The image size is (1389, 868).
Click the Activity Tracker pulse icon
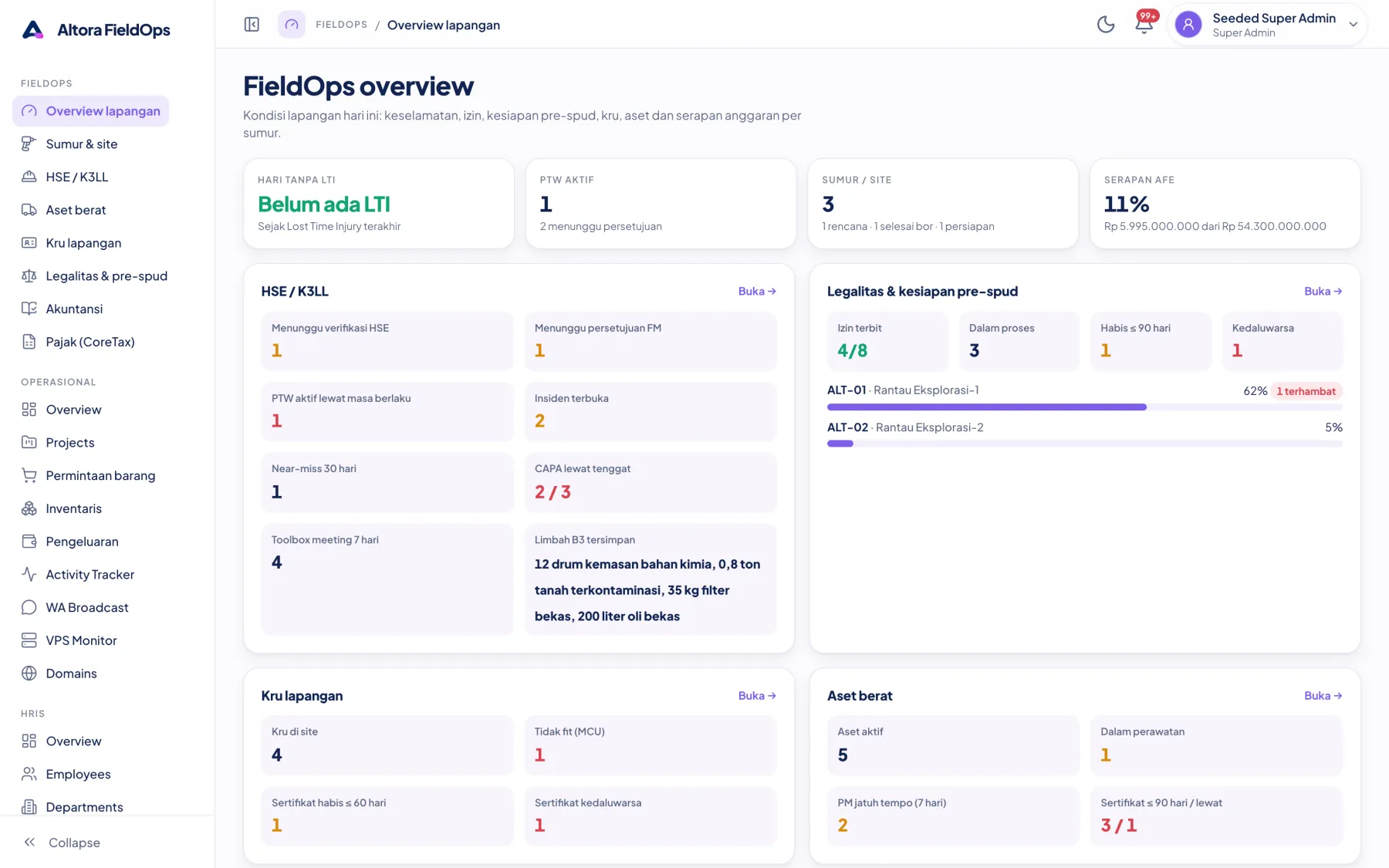pyautogui.click(x=29, y=575)
